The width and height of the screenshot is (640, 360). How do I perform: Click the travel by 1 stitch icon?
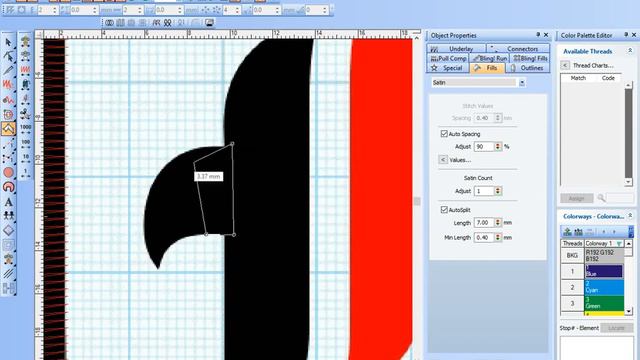pos(25,172)
